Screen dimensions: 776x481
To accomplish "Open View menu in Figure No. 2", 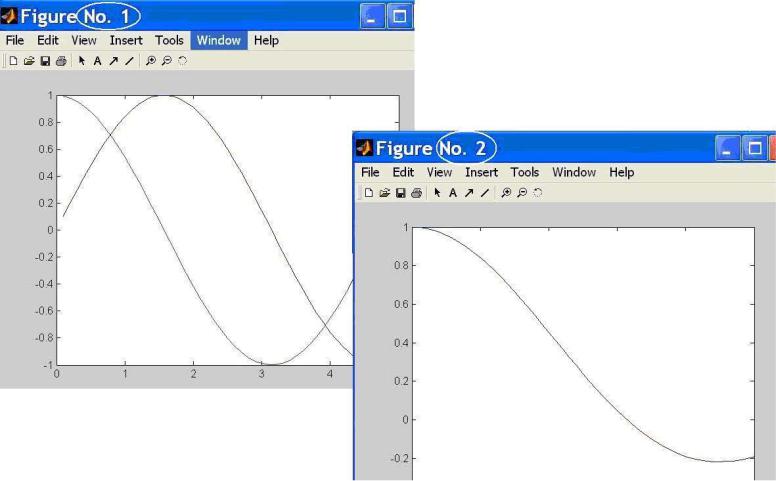I will click(x=439, y=172).
